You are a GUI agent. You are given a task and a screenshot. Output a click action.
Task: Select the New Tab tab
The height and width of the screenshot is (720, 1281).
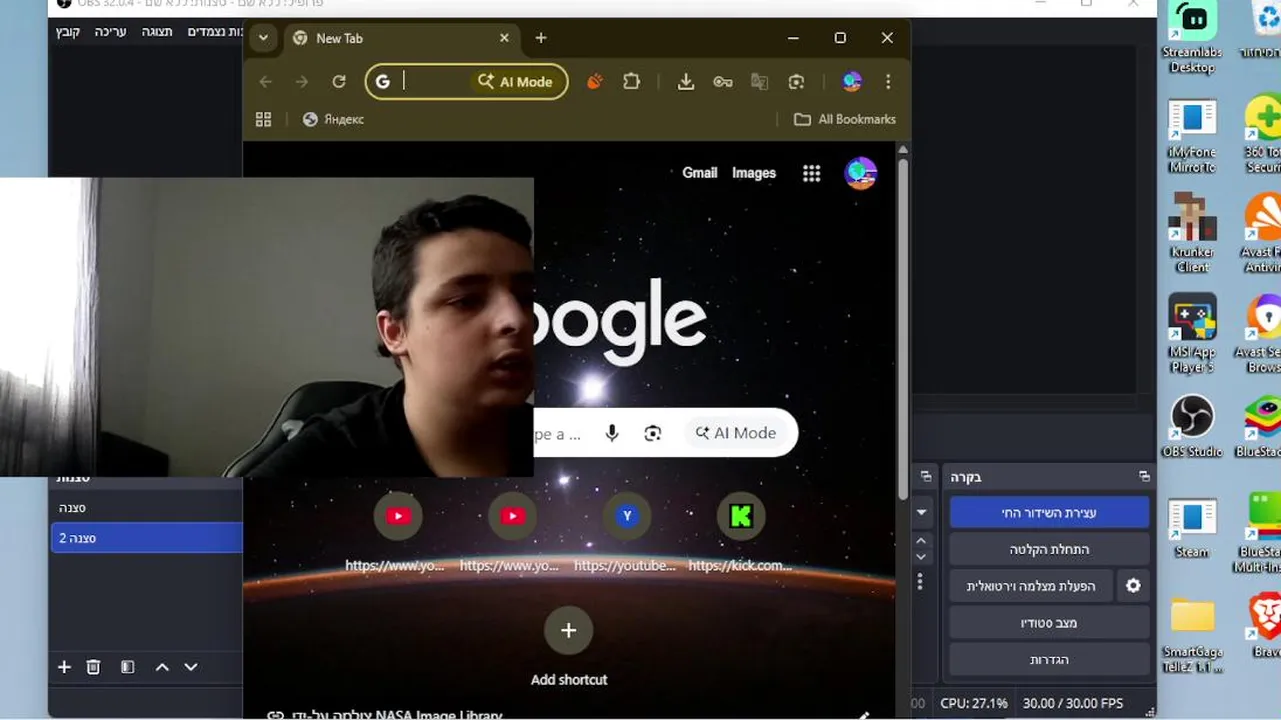[400, 38]
